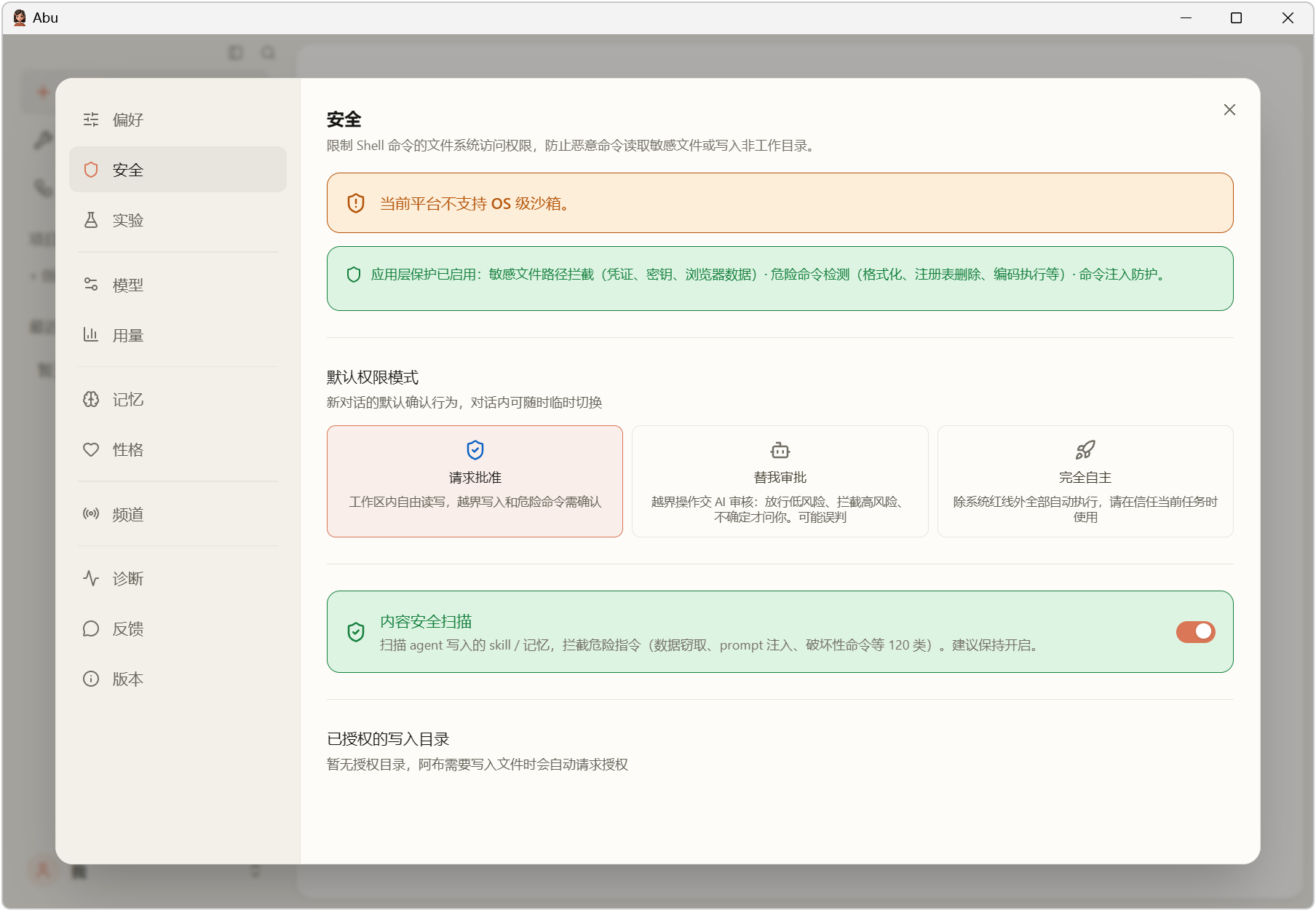
Task: Go to the 反馈 feedback section
Action: coord(178,628)
